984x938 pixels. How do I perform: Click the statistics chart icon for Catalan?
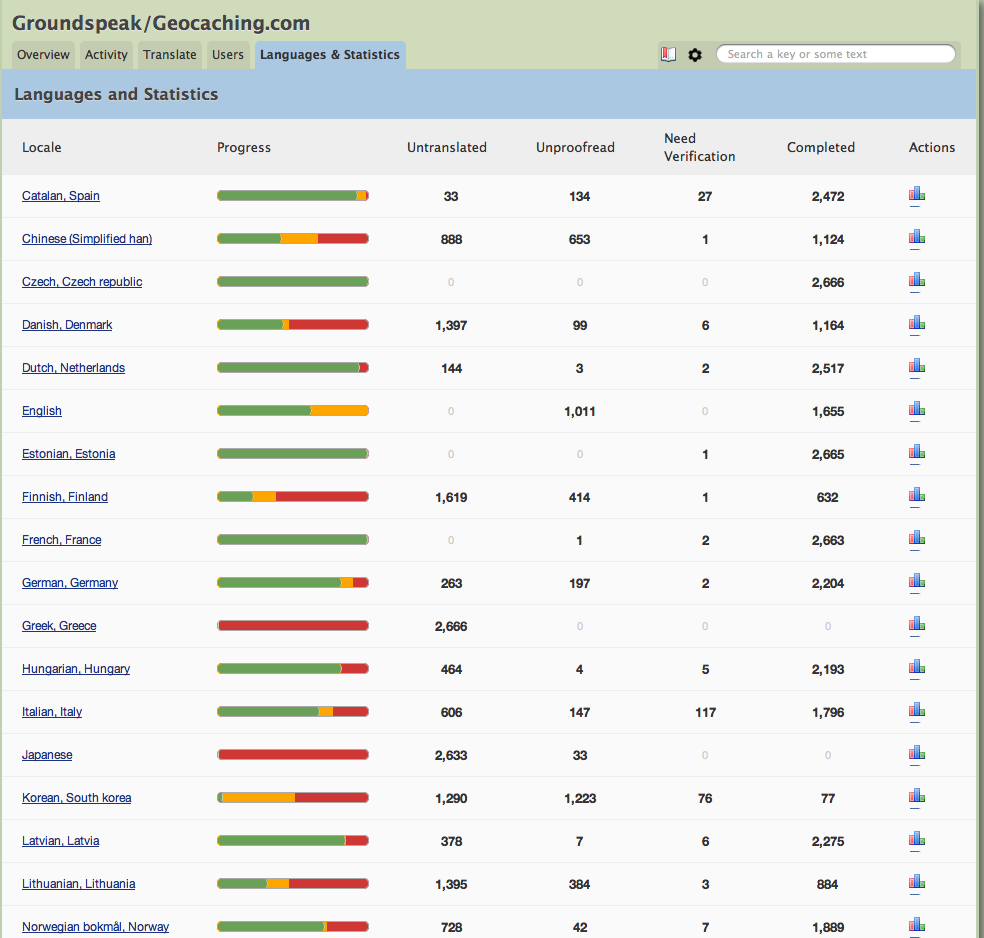(x=916, y=195)
